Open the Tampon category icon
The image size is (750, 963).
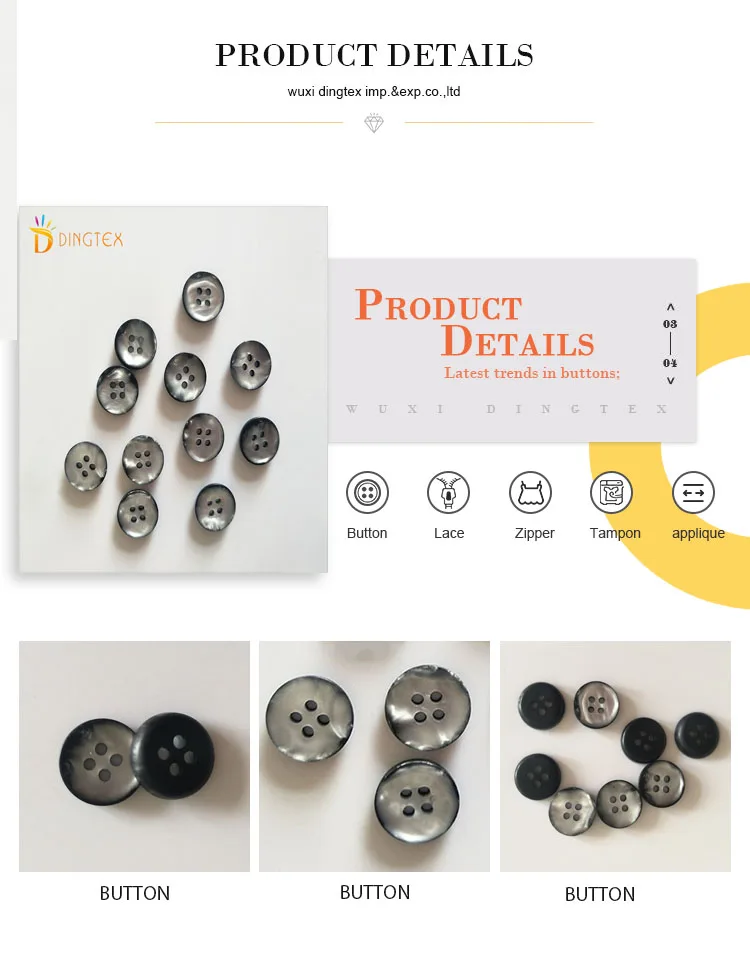[x=612, y=493]
